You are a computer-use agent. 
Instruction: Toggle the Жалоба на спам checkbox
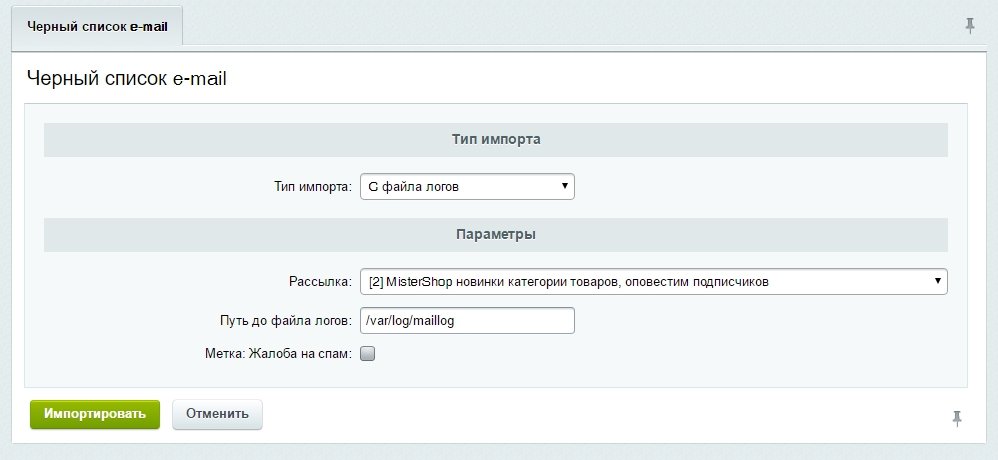tap(368, 354)
